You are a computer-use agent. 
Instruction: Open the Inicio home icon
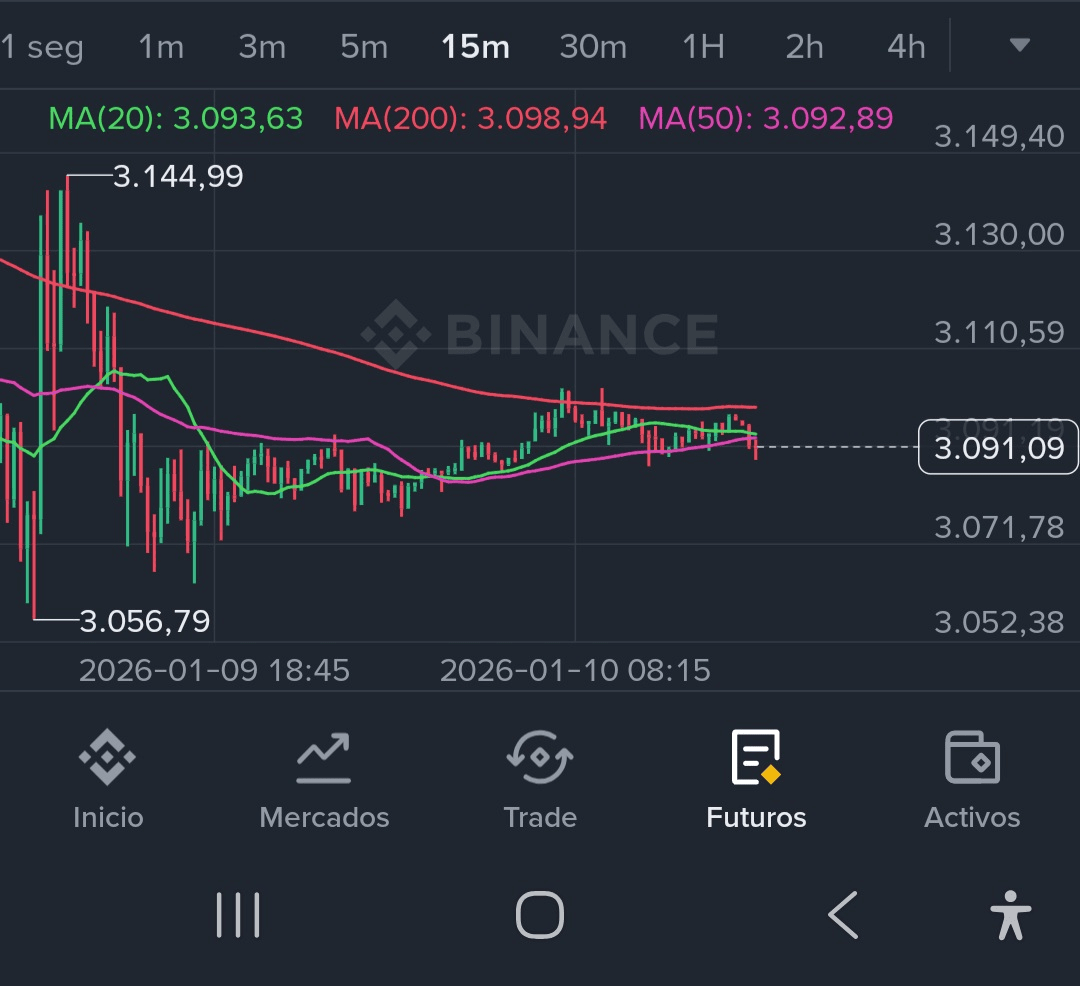click(107, 759)
